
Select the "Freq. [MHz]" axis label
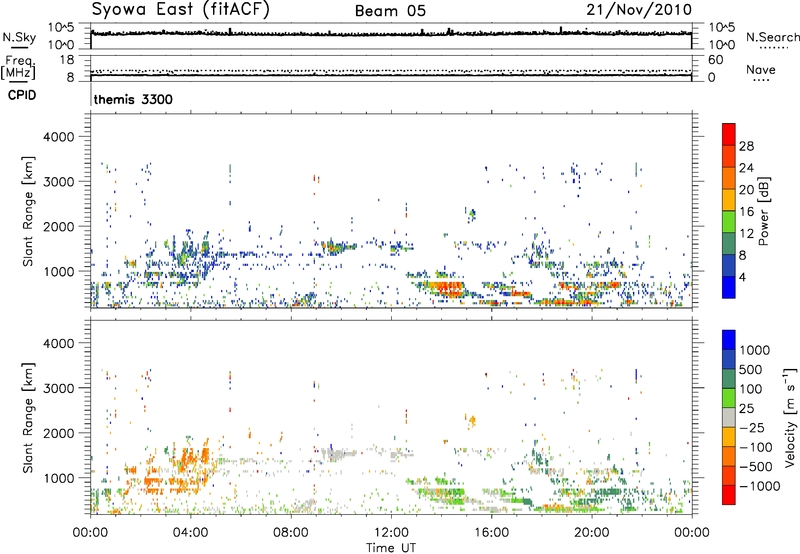coord(19,68)
